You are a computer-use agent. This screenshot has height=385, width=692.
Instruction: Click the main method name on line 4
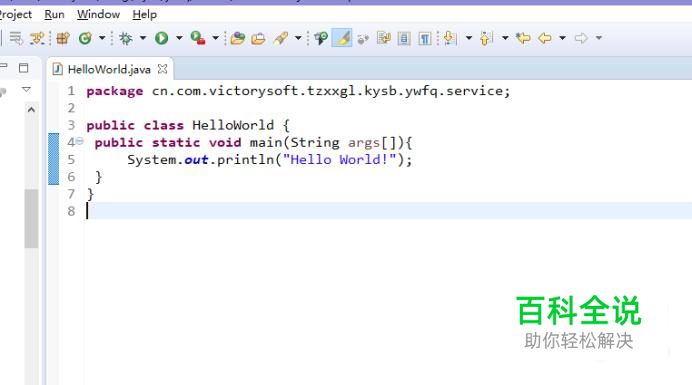click(266, 143)
